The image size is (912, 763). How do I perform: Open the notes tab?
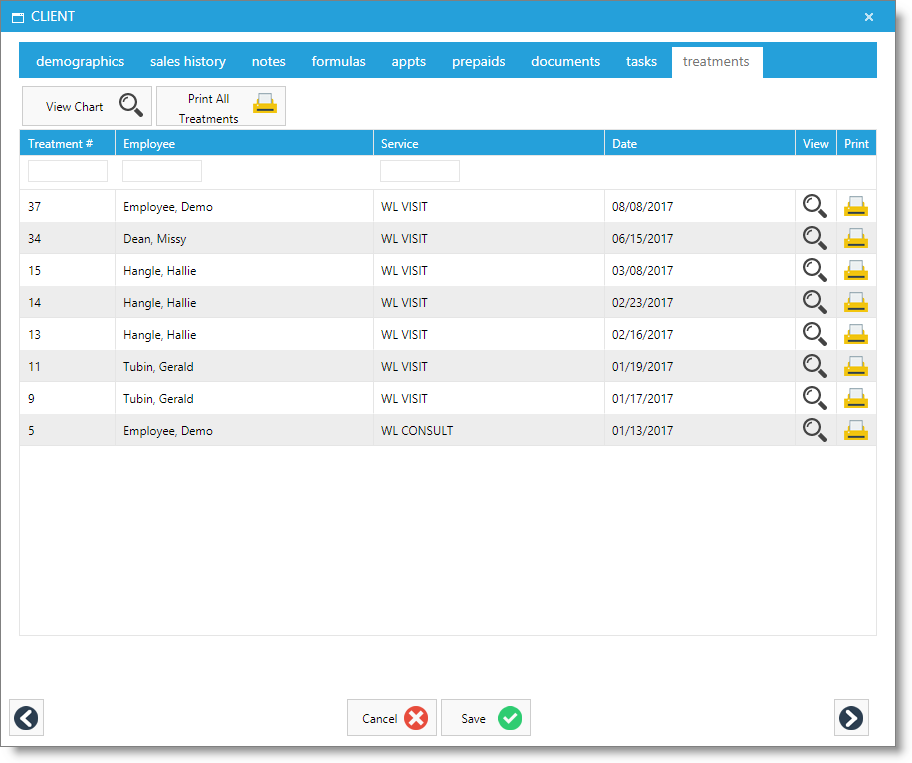(x=269, y=61)
